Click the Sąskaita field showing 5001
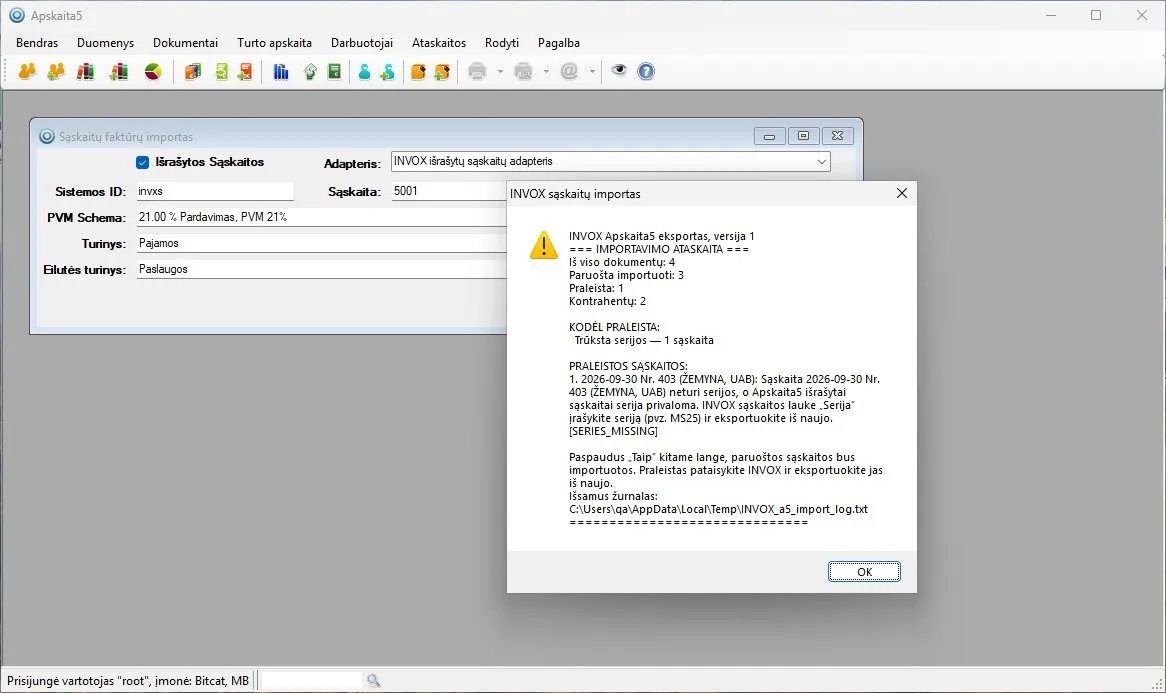 tap(449, 191)
